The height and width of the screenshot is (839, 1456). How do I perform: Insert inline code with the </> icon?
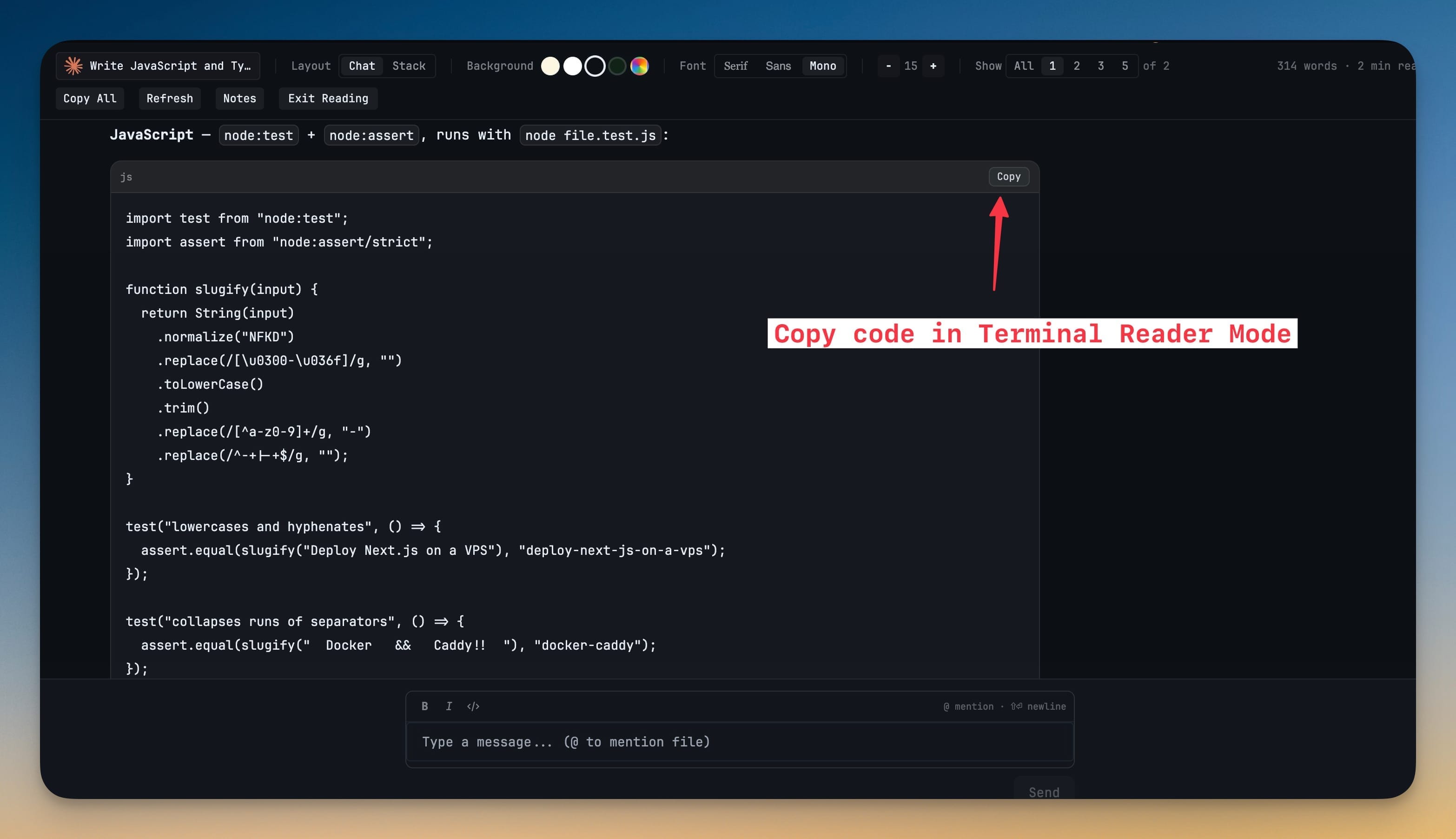pos(473,706)
